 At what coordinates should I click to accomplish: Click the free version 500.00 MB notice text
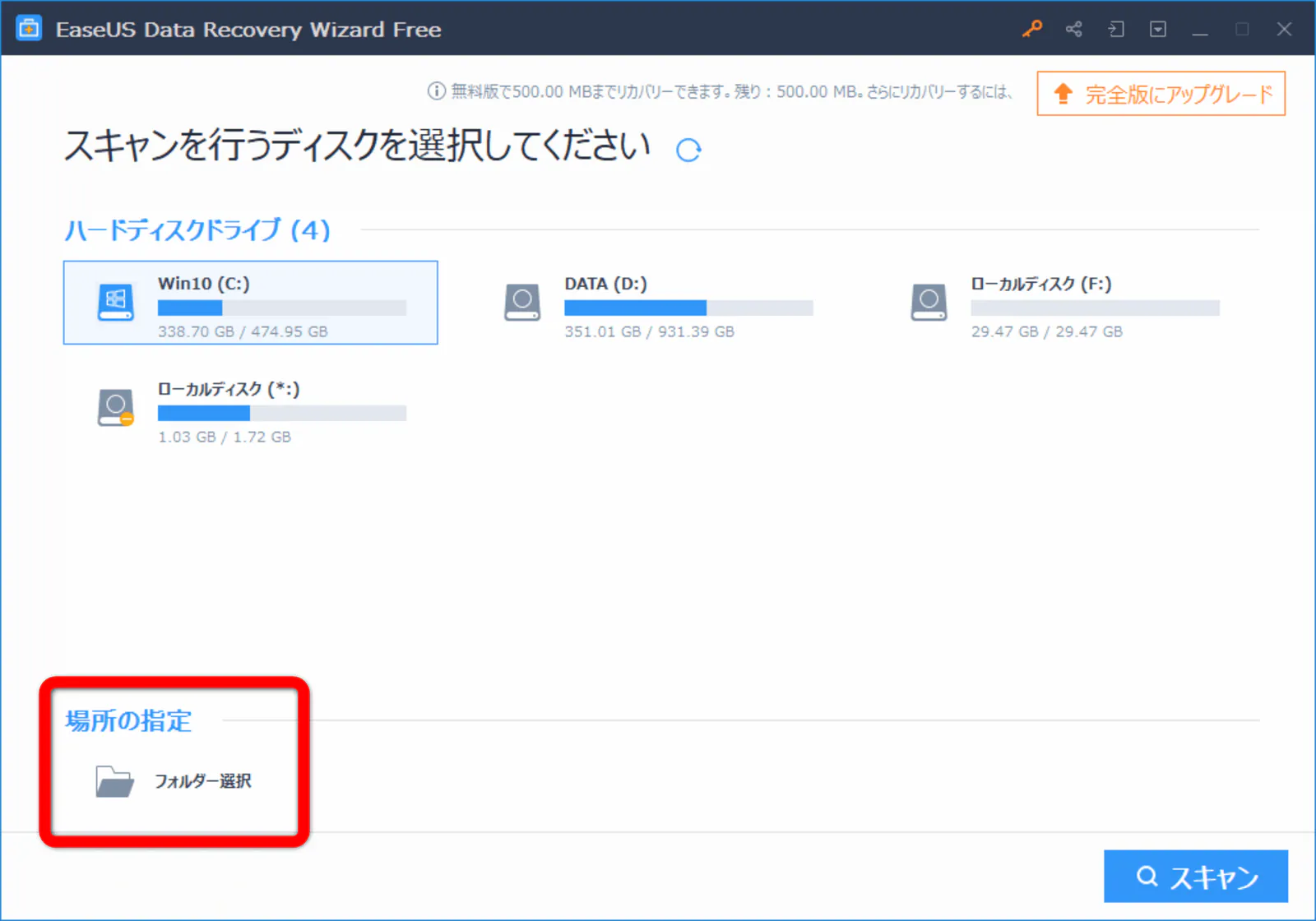(x=731, y=91)
